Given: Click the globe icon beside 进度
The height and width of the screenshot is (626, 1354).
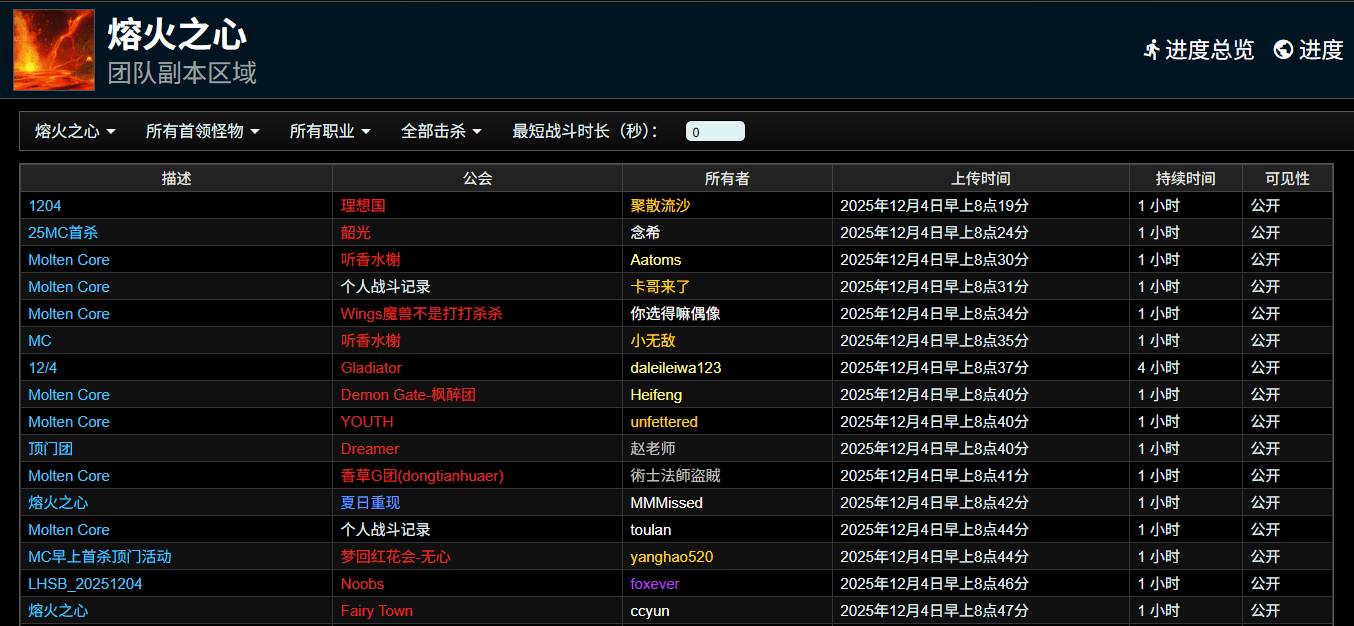Looking at the screenshot, I should tap(1283, 50).
